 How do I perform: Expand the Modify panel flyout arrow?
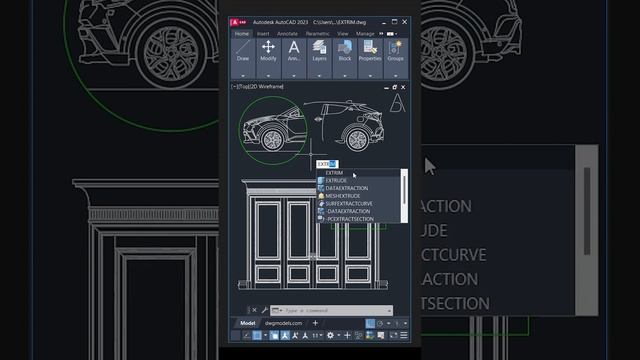(268, 76)
